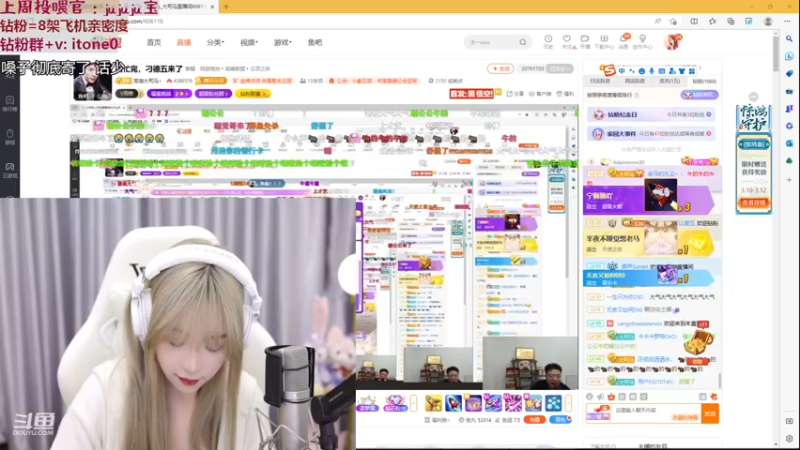Expand the 游戏 games dropdown
The height and width of the screenshot is (450, 800).
283,42
